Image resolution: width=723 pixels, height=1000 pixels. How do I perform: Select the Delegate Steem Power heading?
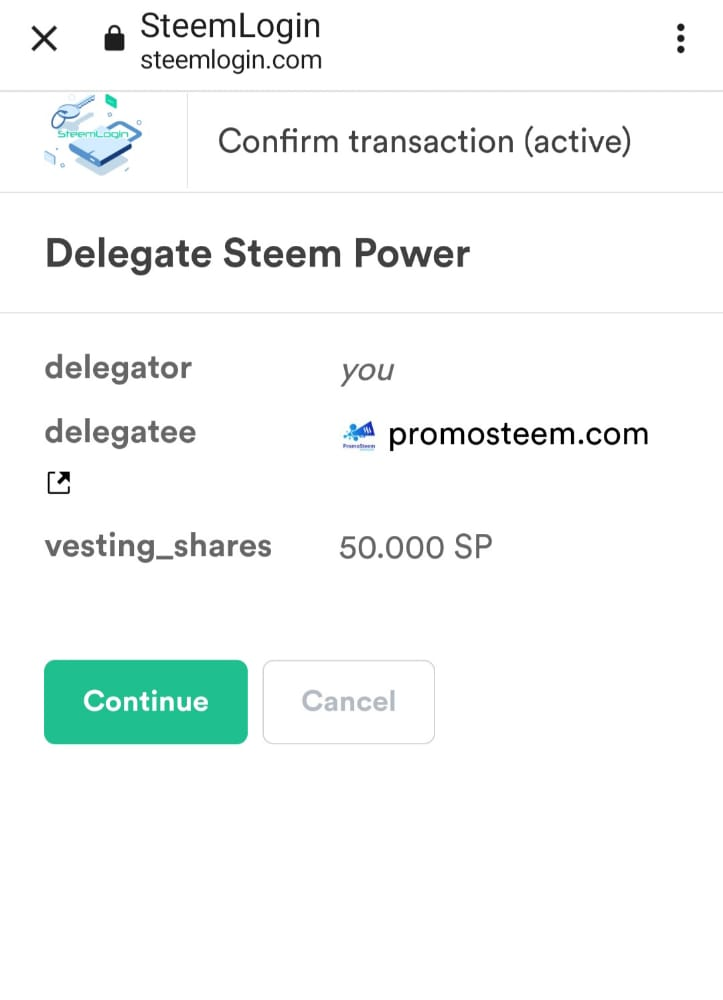[257, 253]
